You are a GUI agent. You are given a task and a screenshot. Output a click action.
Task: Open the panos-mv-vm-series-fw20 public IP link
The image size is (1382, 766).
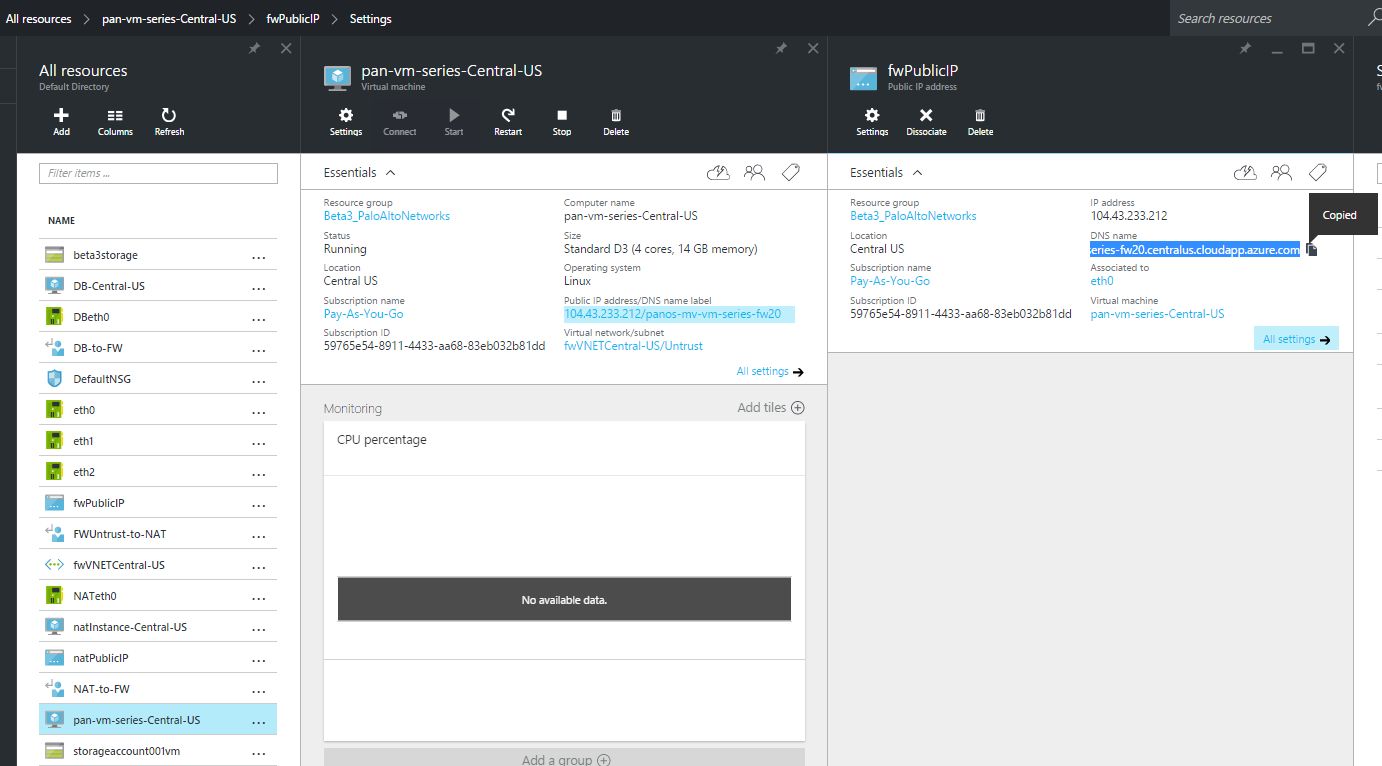click(679, 314)
